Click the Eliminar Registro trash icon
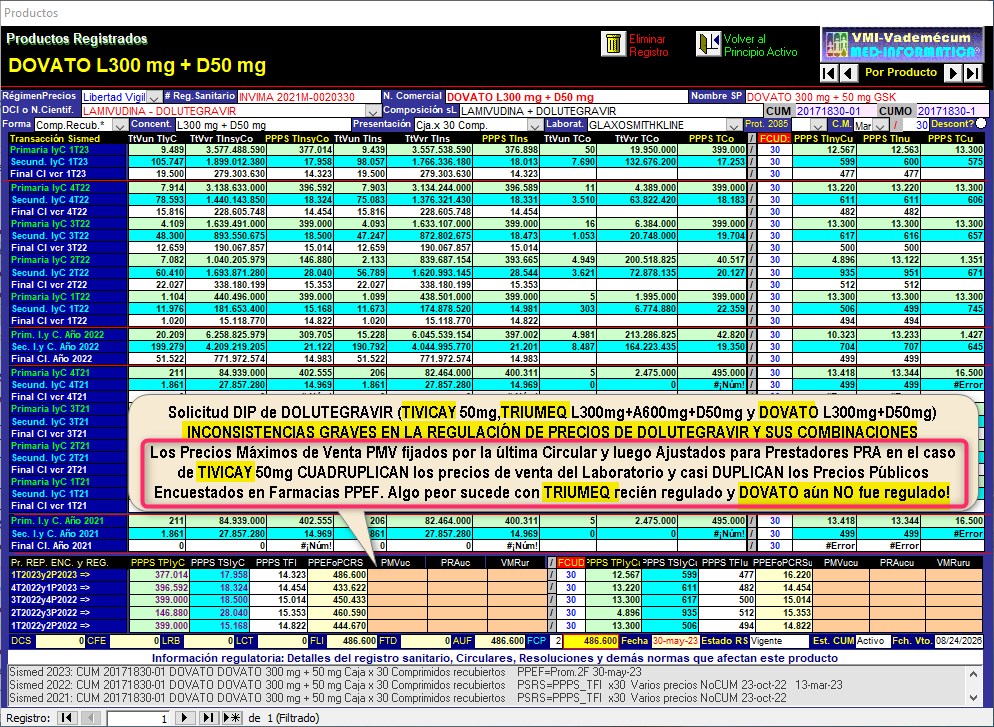The height and width of the screenshot is (727, 994). click(x=611, y=45)
